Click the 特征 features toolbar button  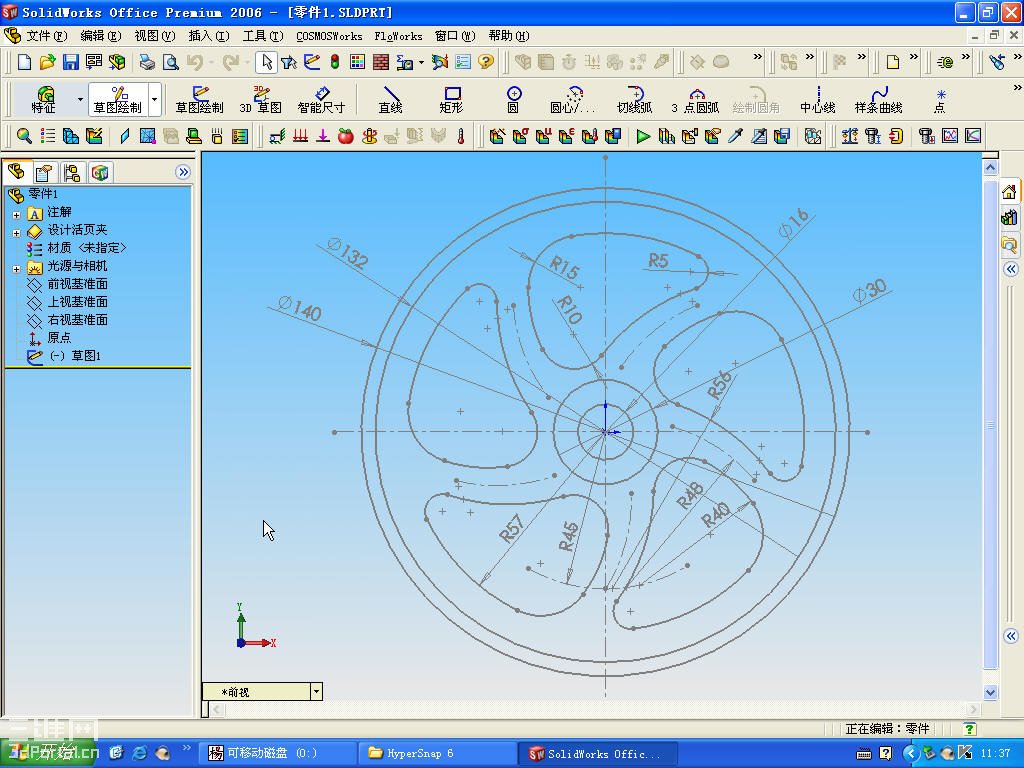(44, 99)
